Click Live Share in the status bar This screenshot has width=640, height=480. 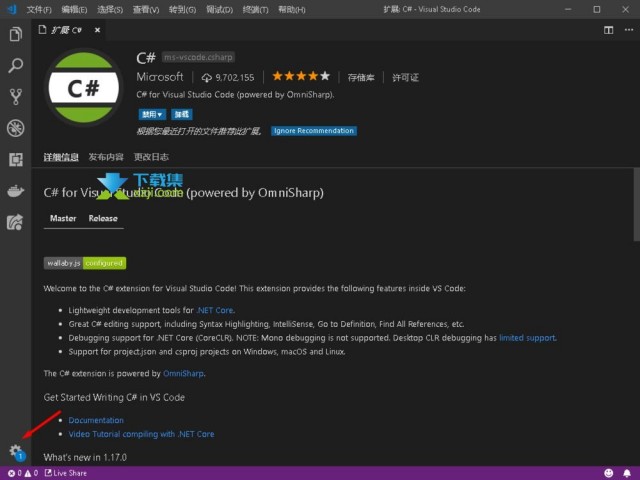pos(66,473)
